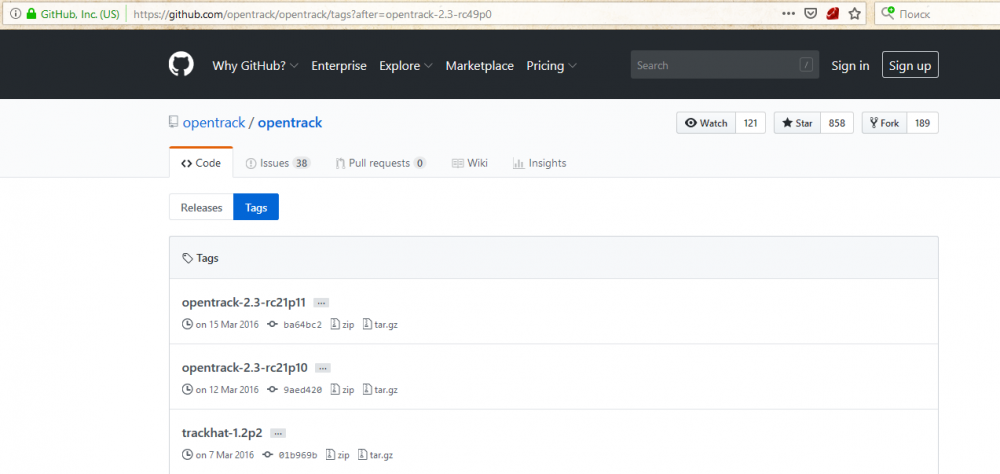Click the commit icon next to 9aed420

tap(272, 389)
